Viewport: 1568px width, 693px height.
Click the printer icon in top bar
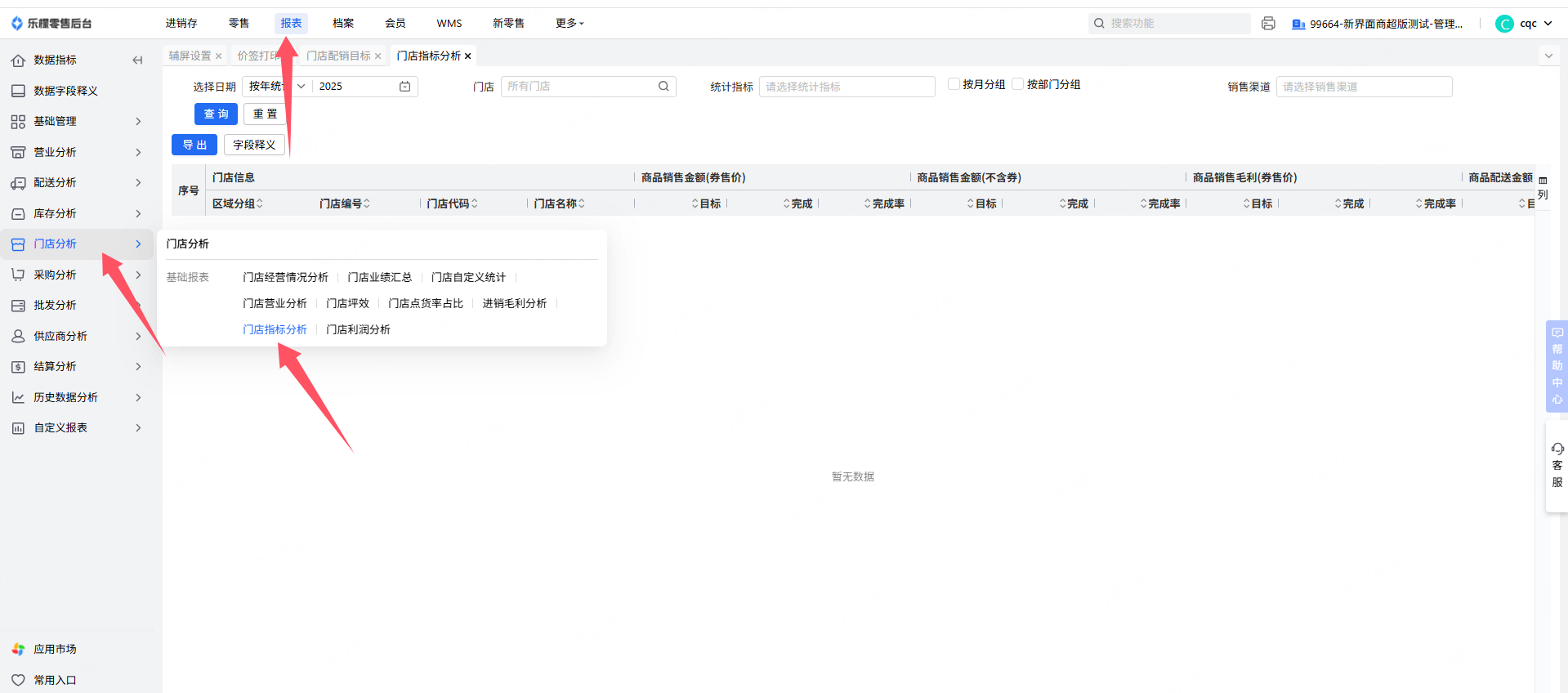coord(1268,24)
